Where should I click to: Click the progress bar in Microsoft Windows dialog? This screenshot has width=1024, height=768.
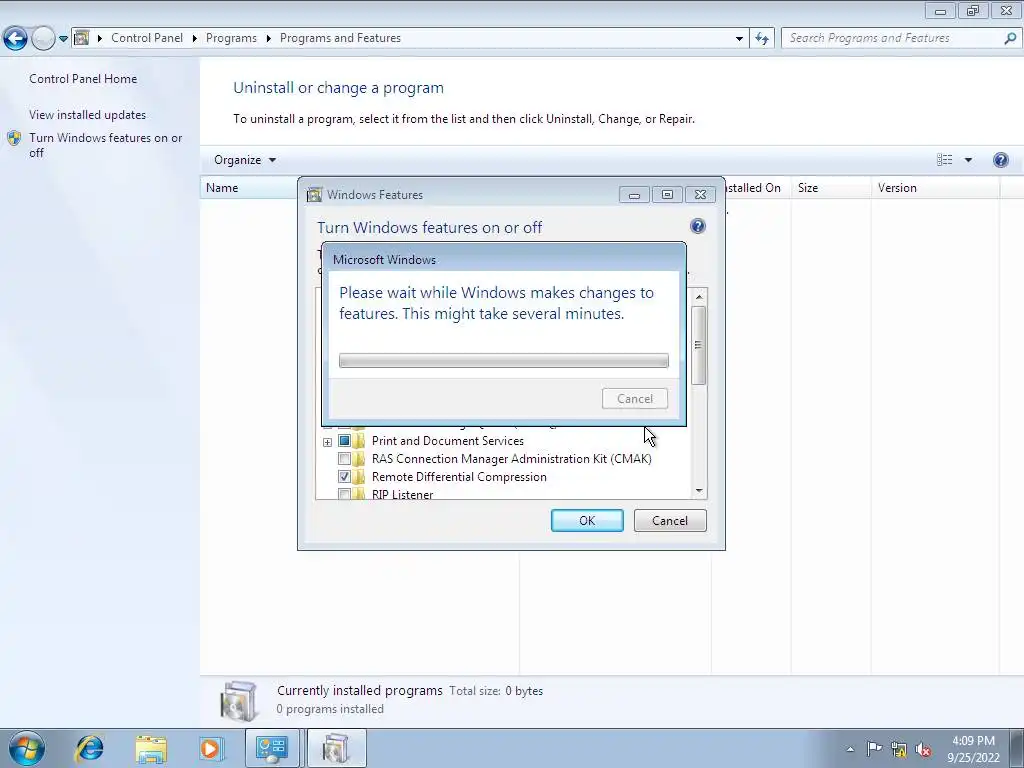(504, 360)
